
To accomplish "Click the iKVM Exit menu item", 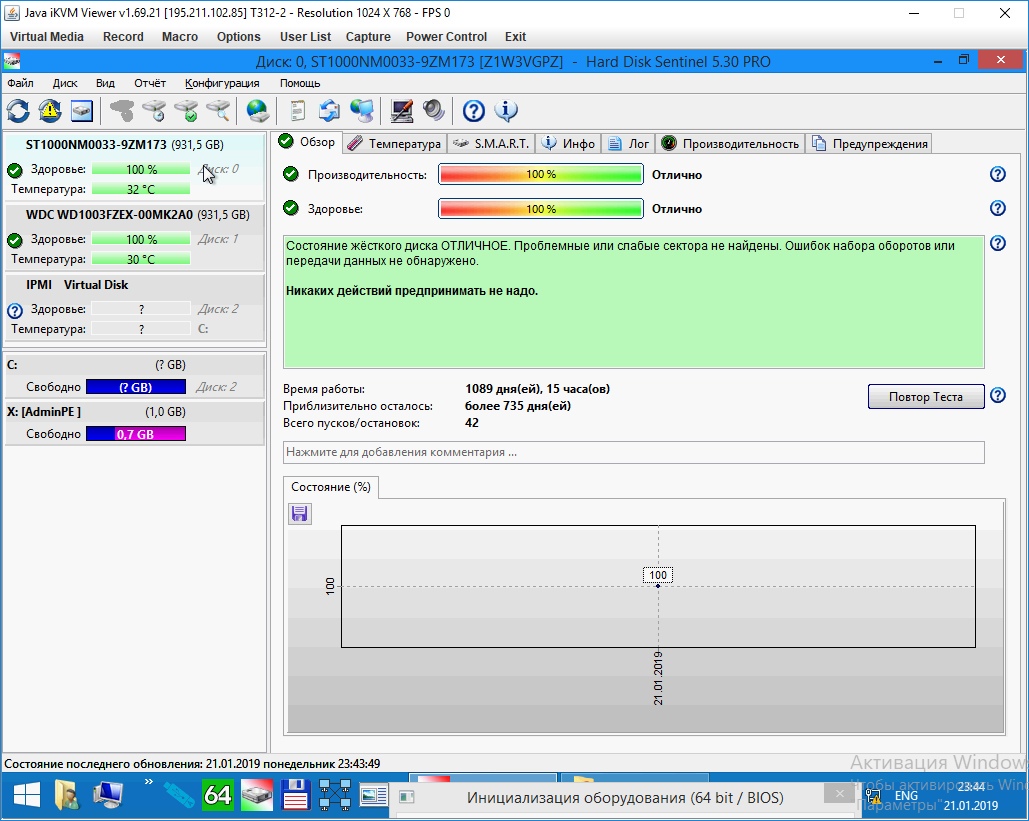I will tap(515, 37).
